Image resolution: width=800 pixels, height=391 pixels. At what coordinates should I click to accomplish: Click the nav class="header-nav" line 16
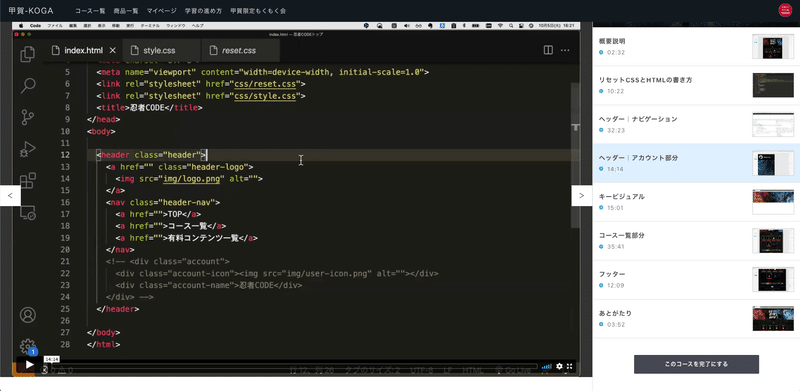(x=163, y=202)
